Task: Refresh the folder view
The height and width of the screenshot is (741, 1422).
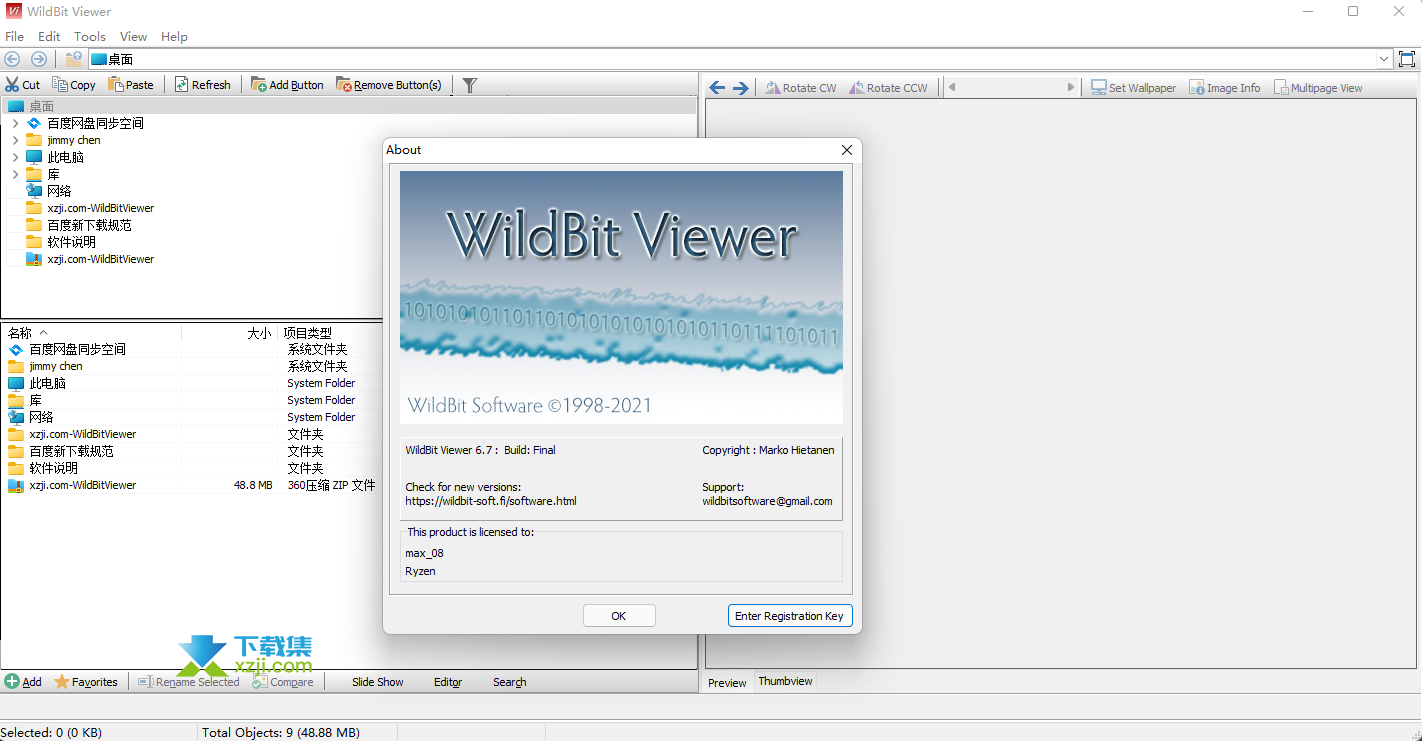Action: click(202, 85)
